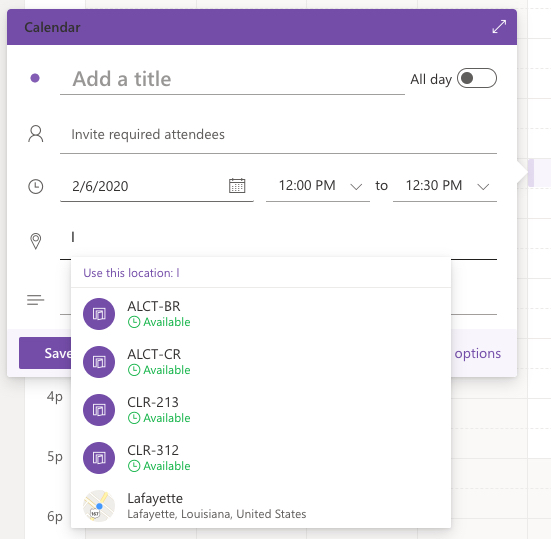Click the attendees person icon
Image resolution: width=551 pixels, height=539 pixels.
(35, 134)
